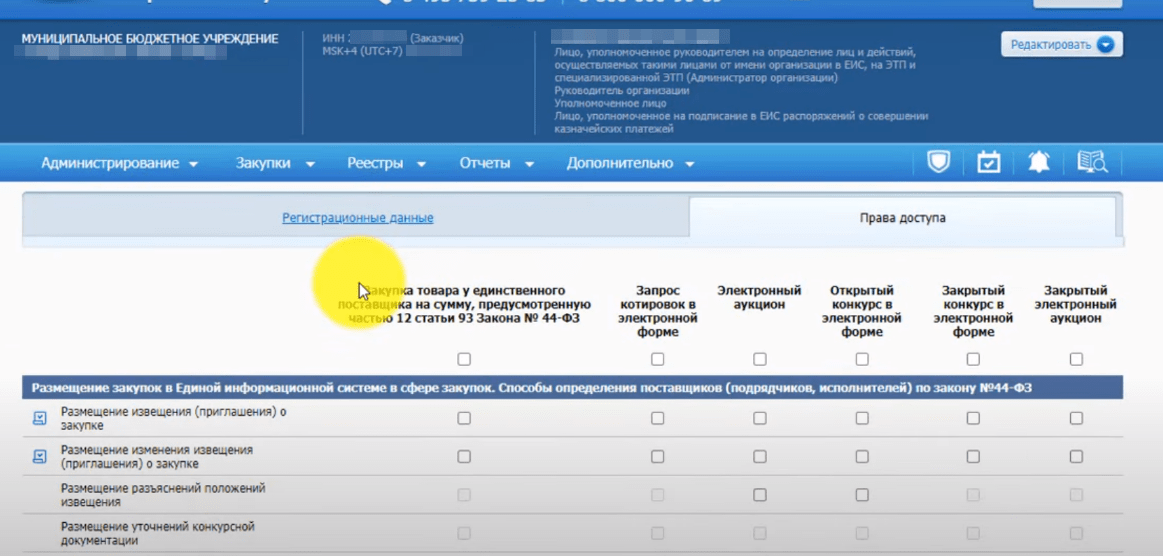Enable 'Размещение извещения (приглашения)' for Запрос котировок
The image size is (1163, 556).
657,418
